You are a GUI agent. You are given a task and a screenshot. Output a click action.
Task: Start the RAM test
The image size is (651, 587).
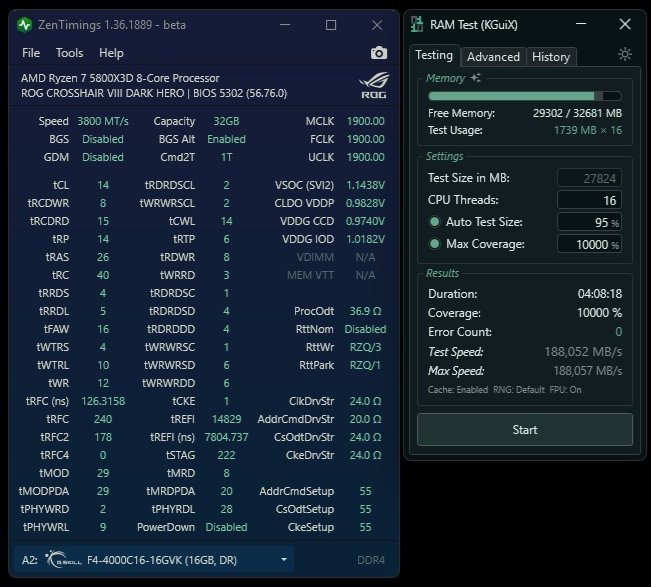coord(525,430)
